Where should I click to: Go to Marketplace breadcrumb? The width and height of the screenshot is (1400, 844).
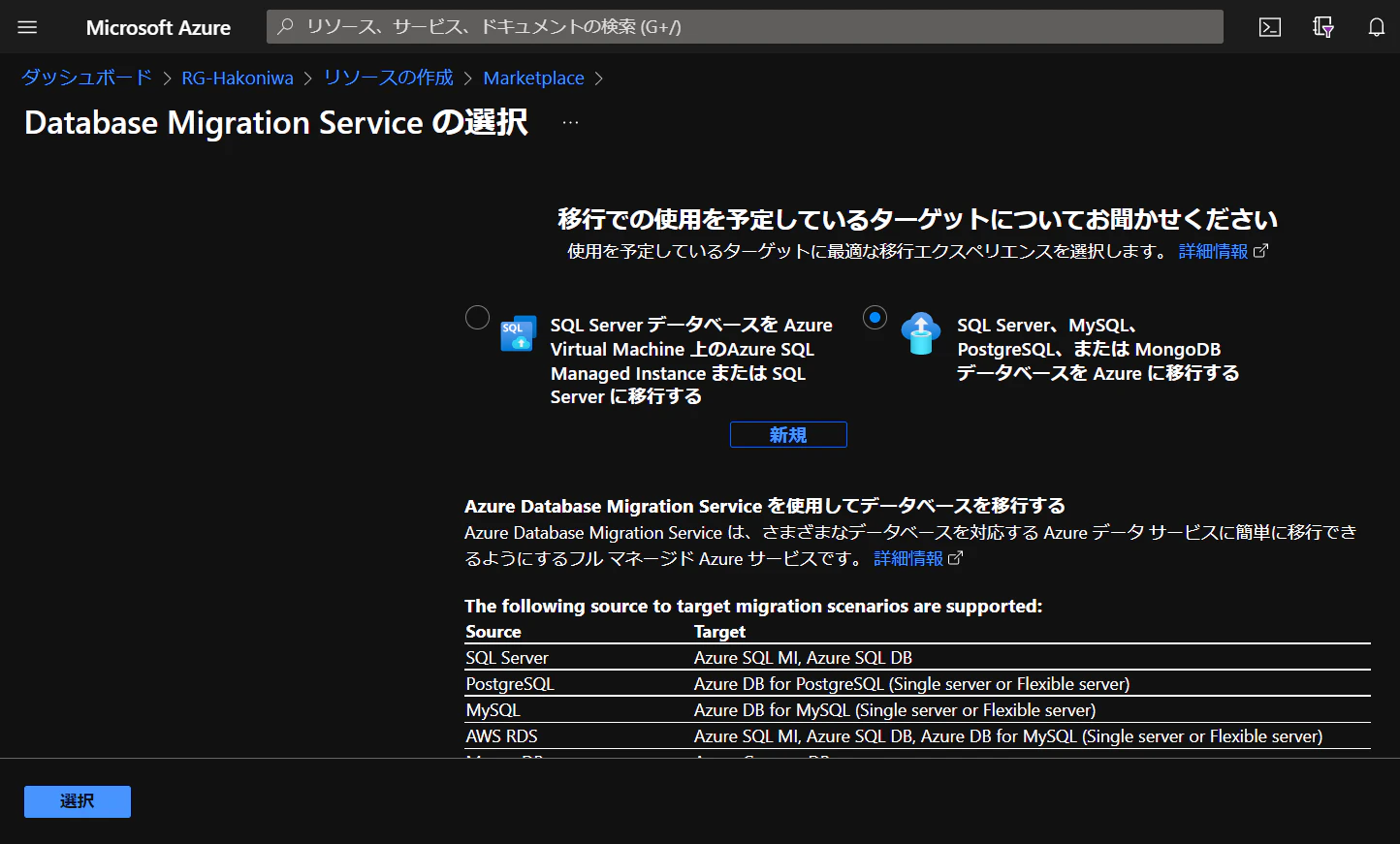[533, 78]
